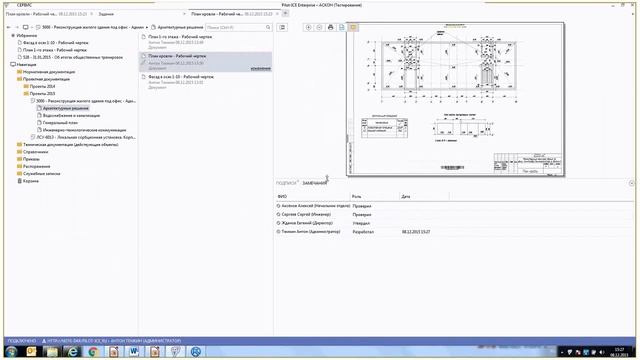Click the Дата column header
Viewport: 640px width, 360px height.
406,197
